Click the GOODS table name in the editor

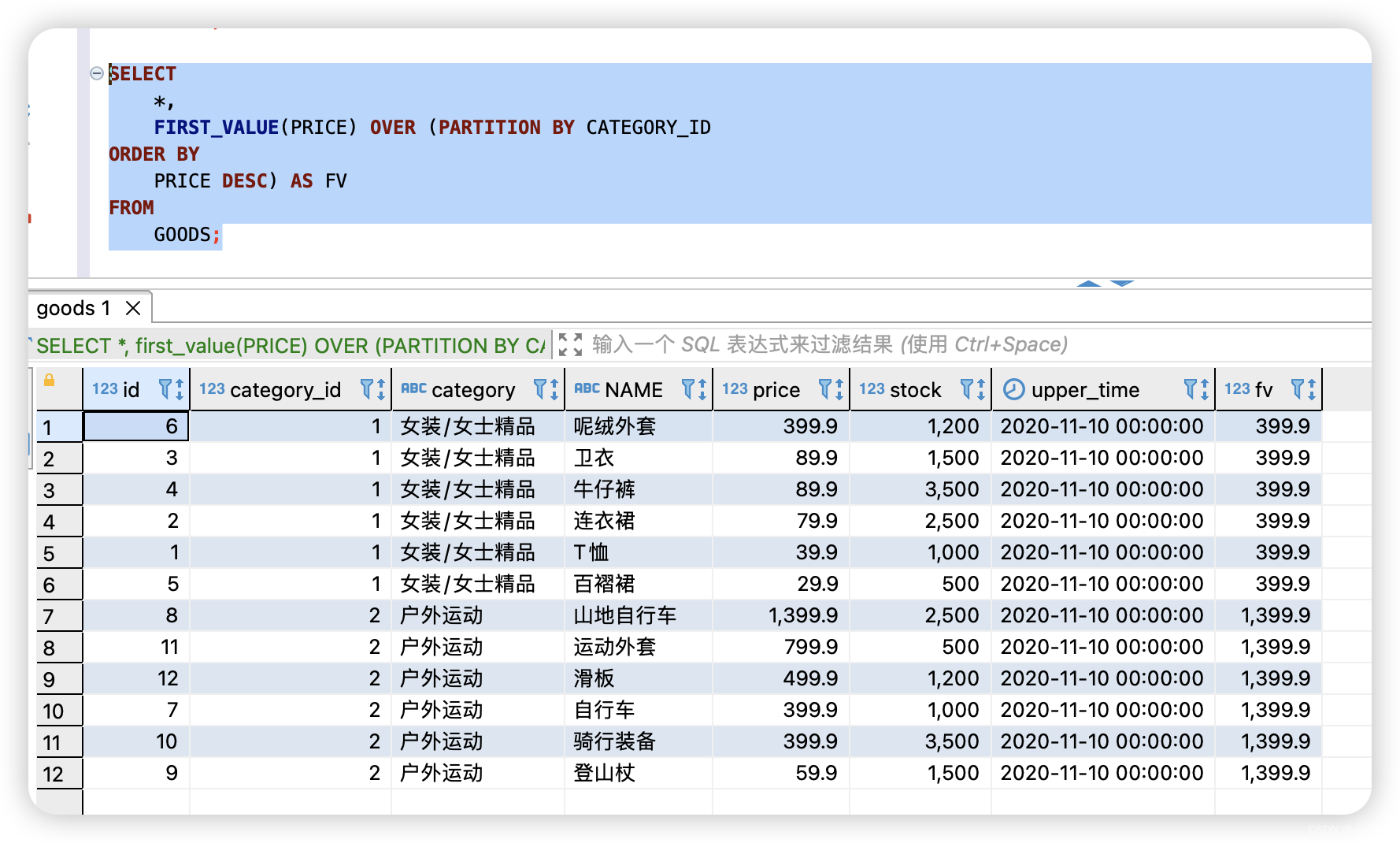(x=182, y=235)
